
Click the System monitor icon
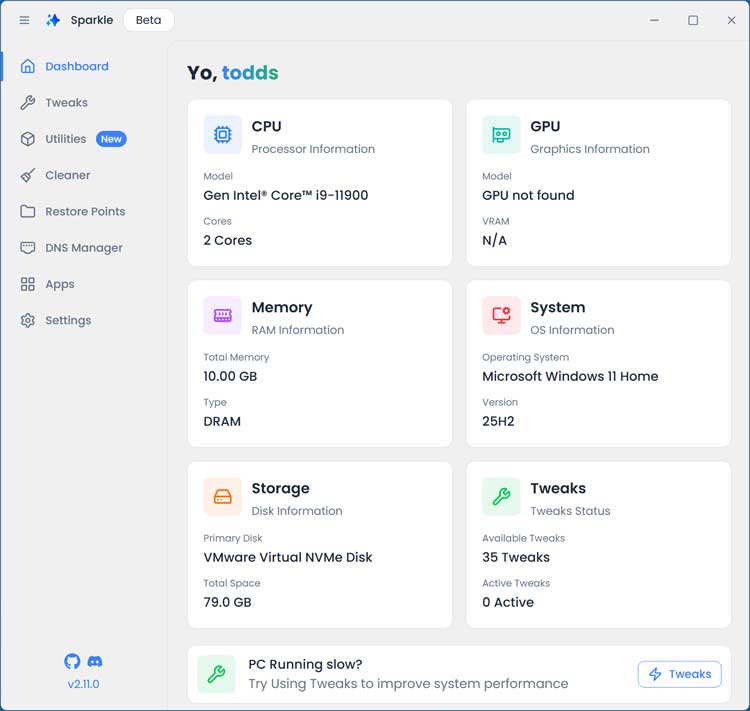[x=501, y=315]
